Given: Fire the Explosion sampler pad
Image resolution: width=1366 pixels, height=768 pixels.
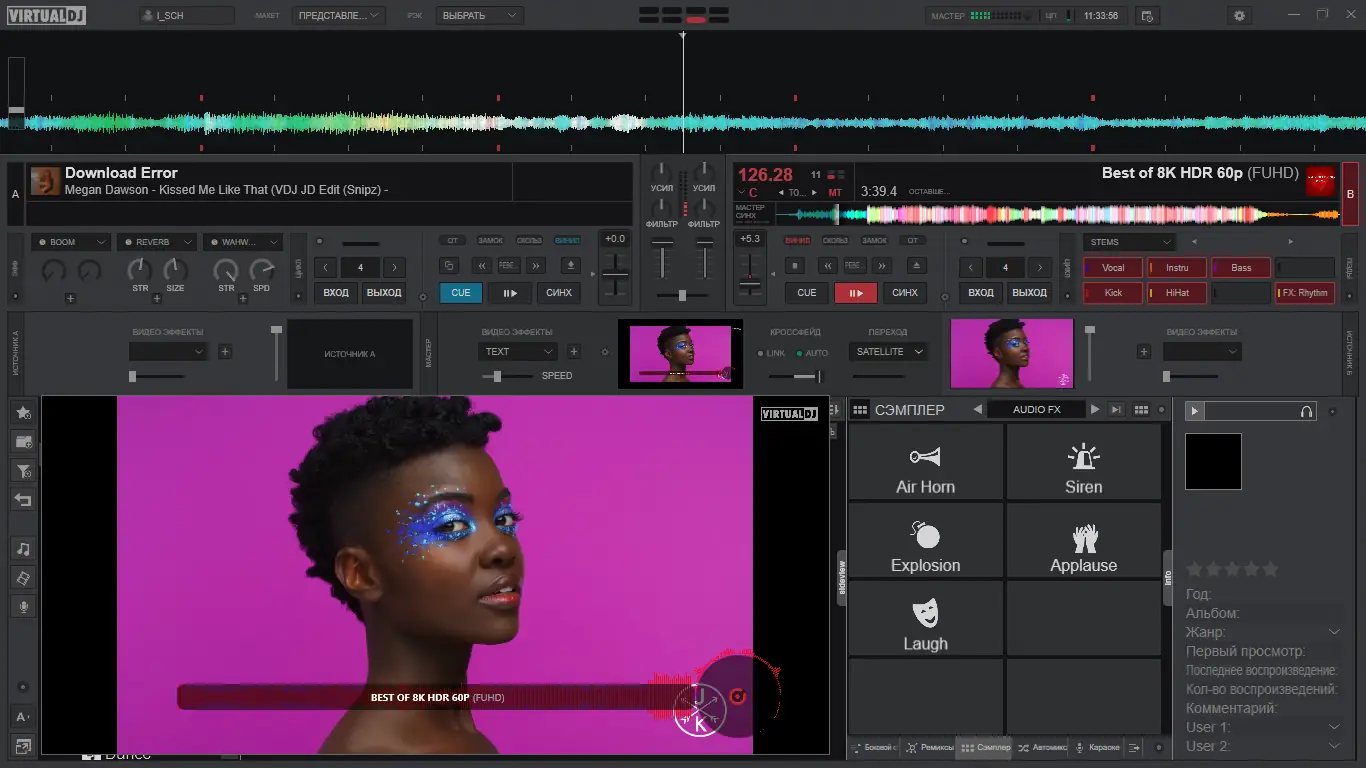Looking at the screenshot, I should pyautogui.click(x=925, y=541).
